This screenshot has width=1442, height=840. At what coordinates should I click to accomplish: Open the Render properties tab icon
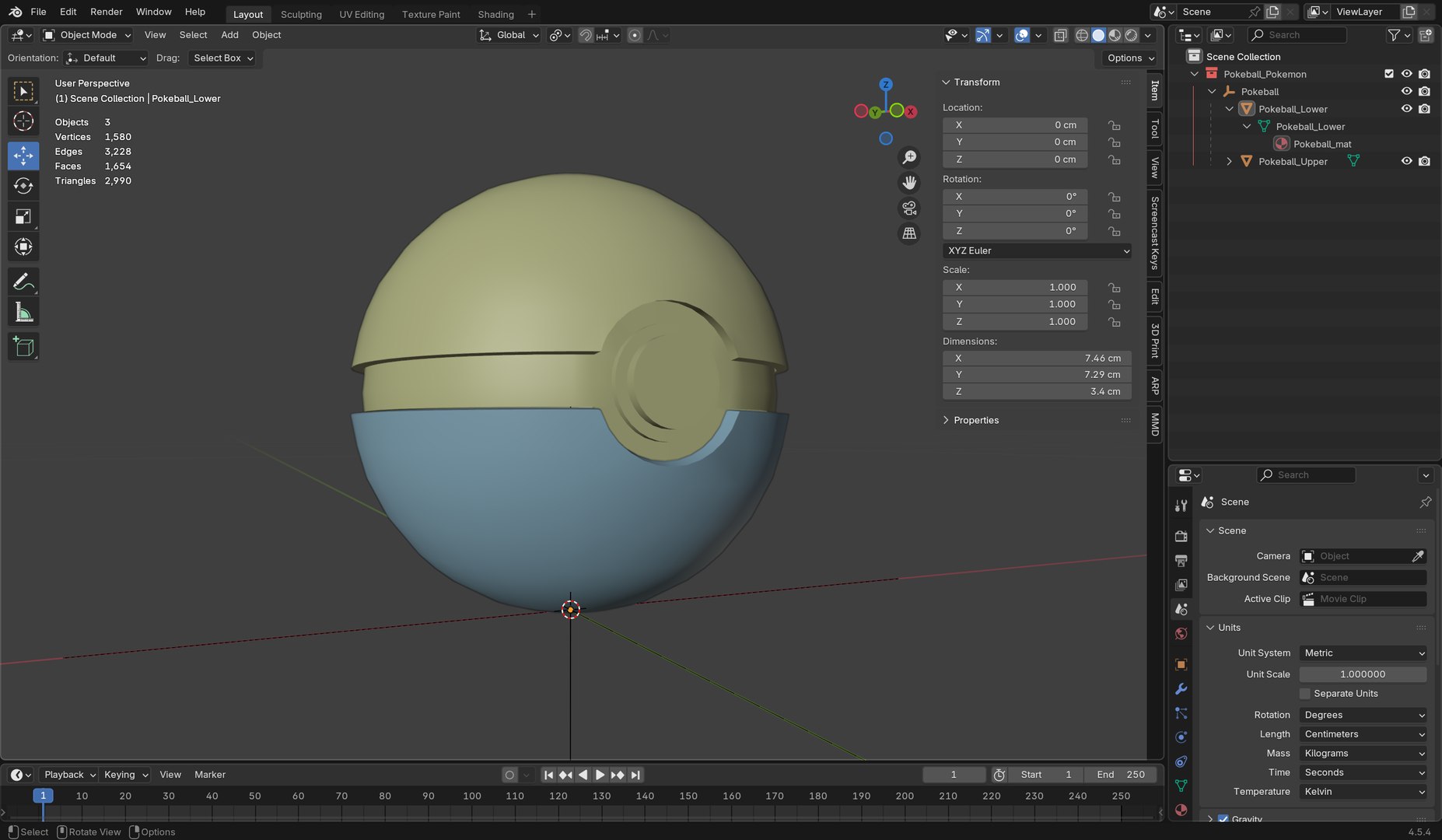tap(1181, 536)
